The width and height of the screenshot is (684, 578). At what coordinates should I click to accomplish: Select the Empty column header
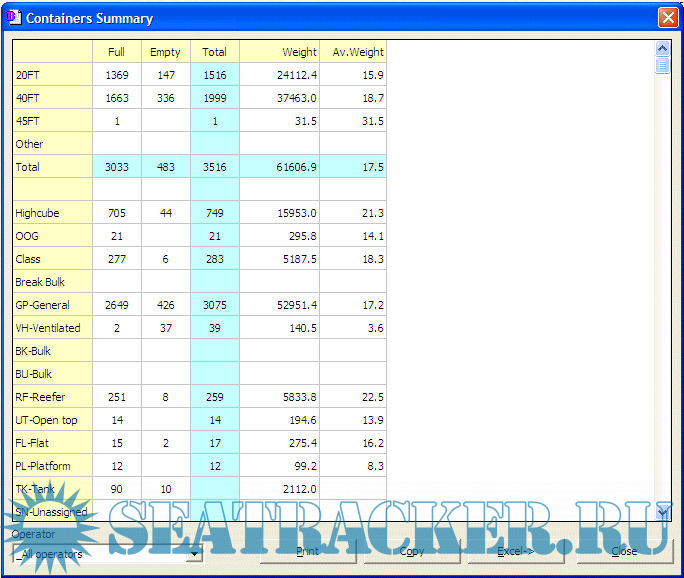click(165, 52)
